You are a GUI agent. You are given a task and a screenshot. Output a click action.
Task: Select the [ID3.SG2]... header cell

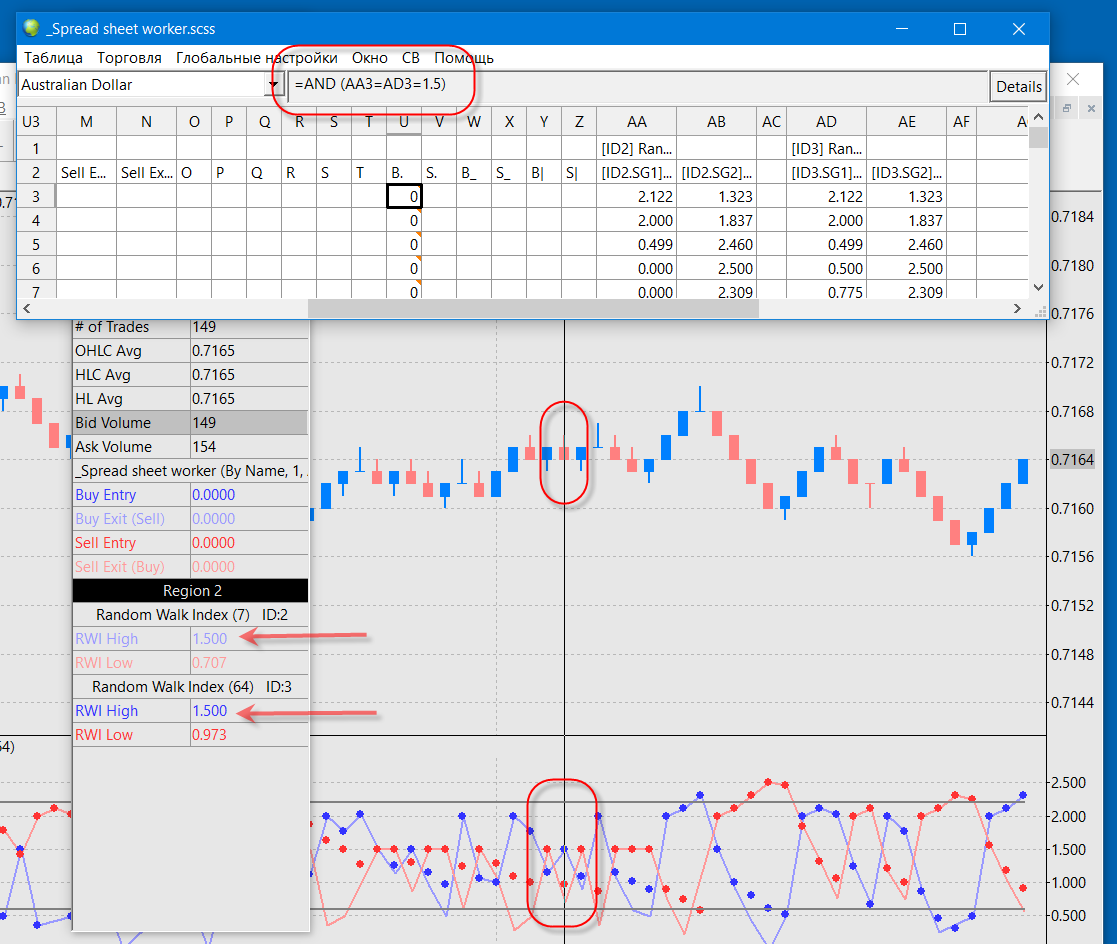point(907,172)
